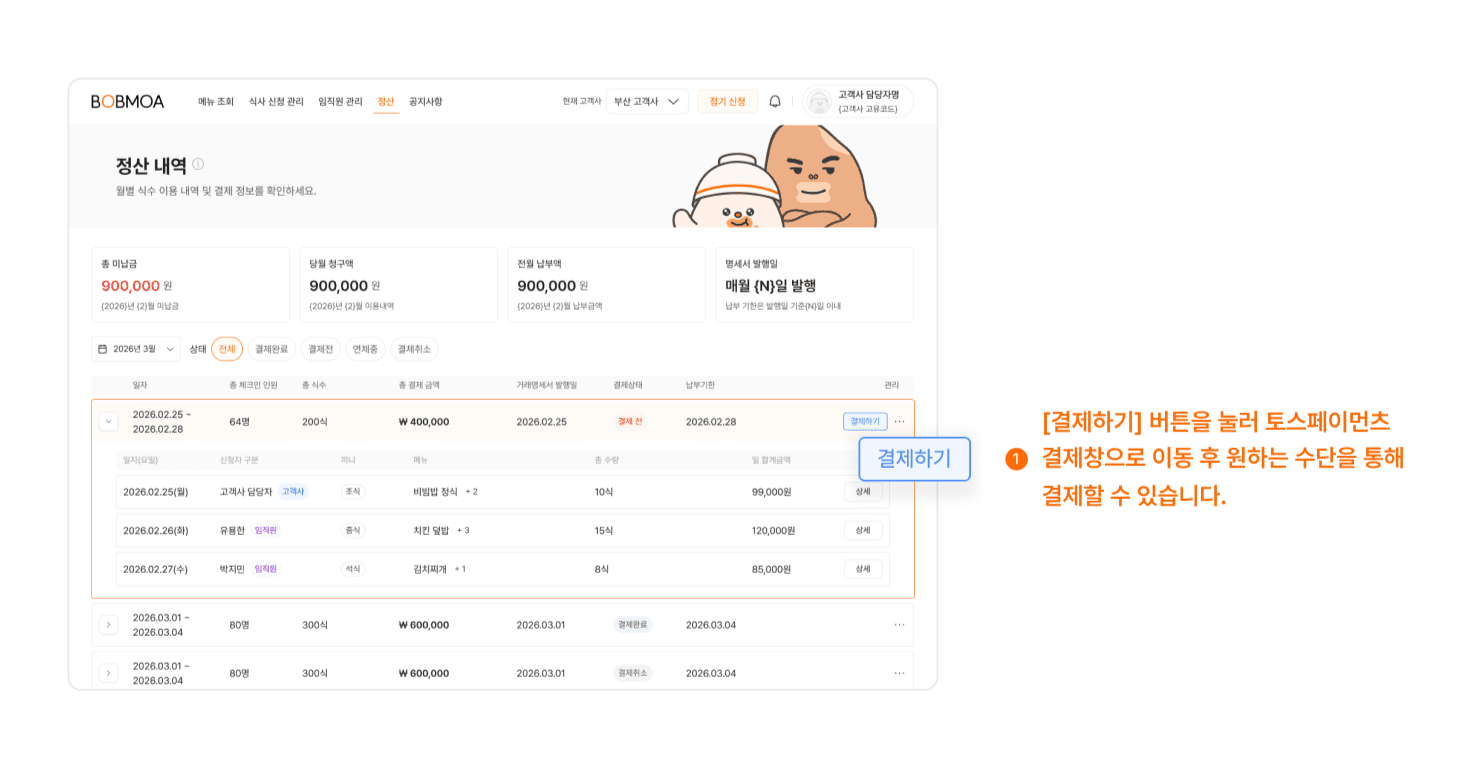Click the 총 결제 금액 column header

[x=419, y=385]
